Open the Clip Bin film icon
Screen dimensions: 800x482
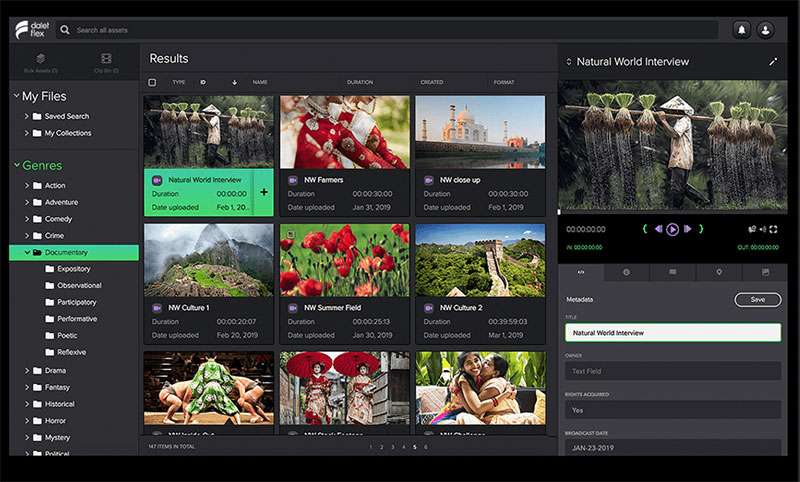(x=106, y=58)
